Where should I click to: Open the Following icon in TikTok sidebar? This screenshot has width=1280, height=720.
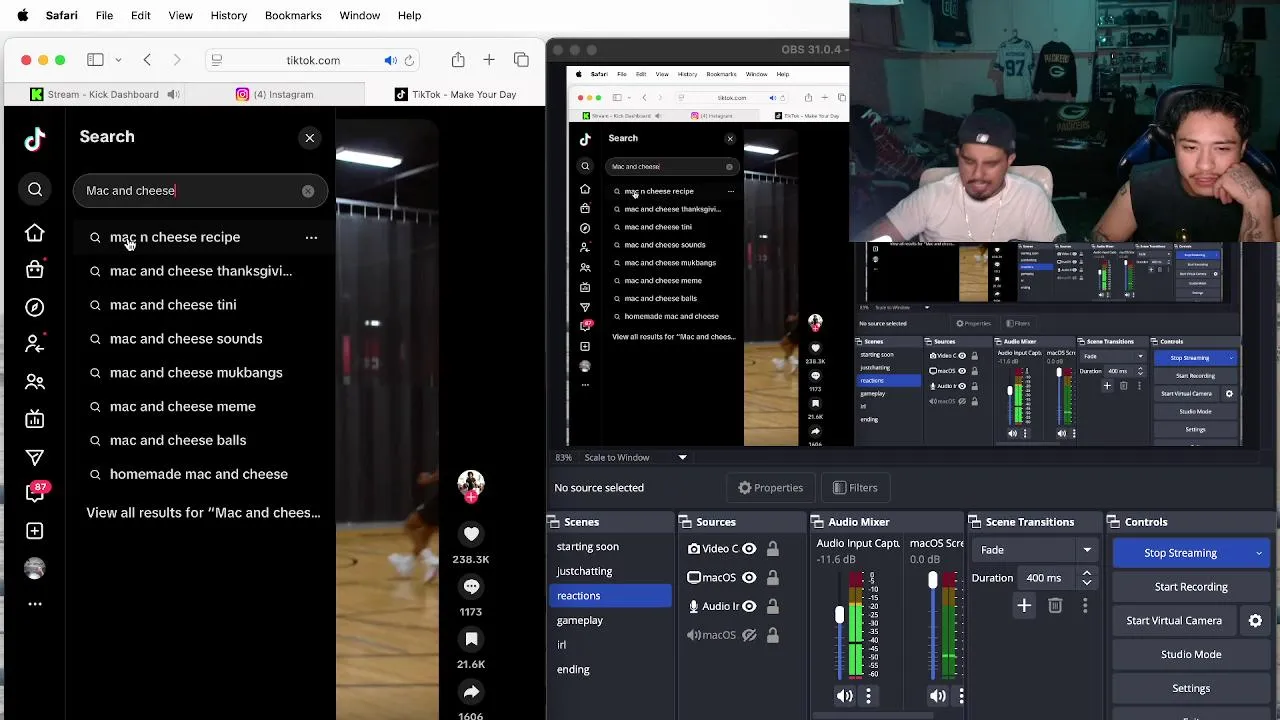coord(35,344)
